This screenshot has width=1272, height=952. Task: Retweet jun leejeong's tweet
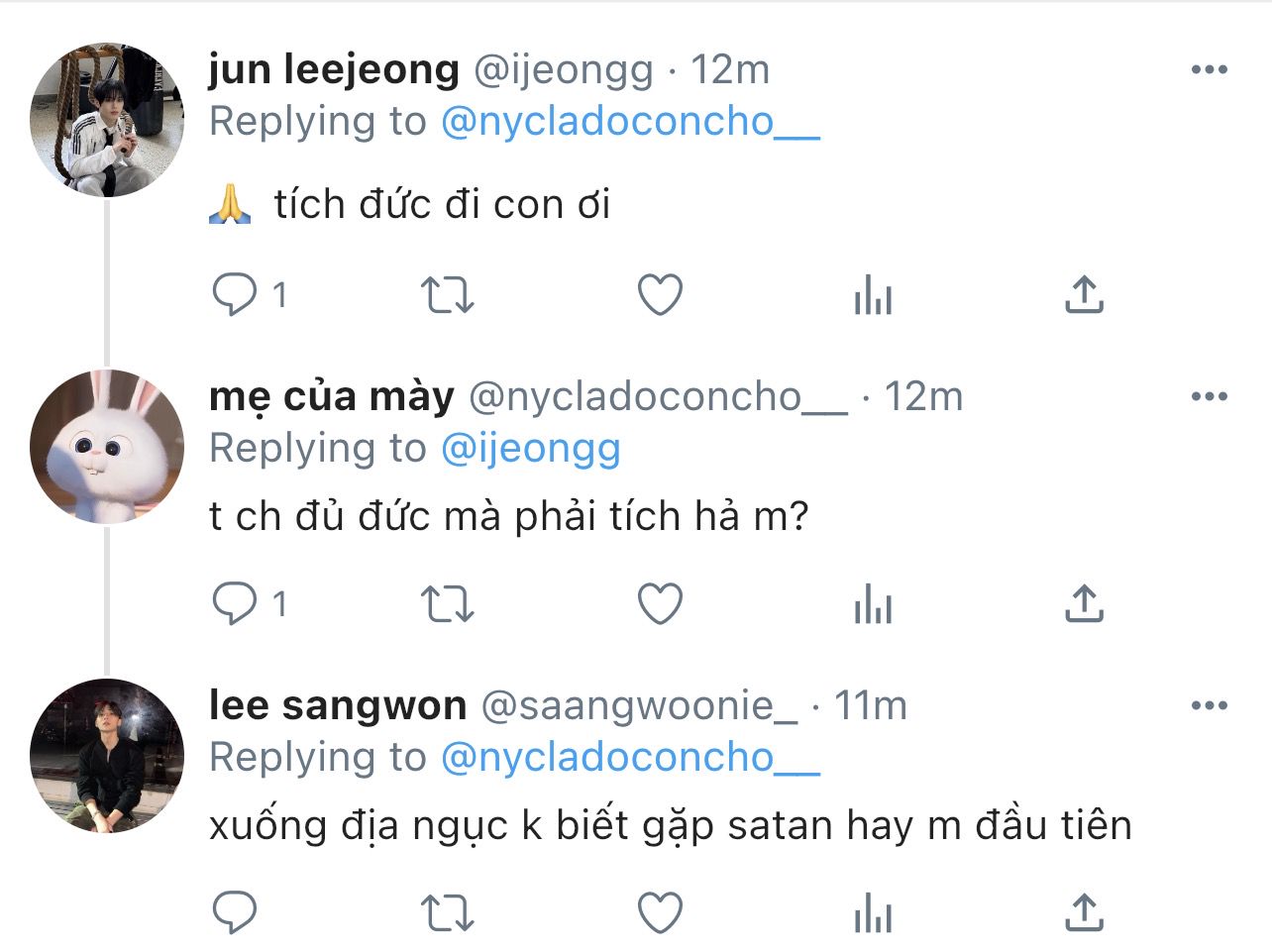(448, 295)
